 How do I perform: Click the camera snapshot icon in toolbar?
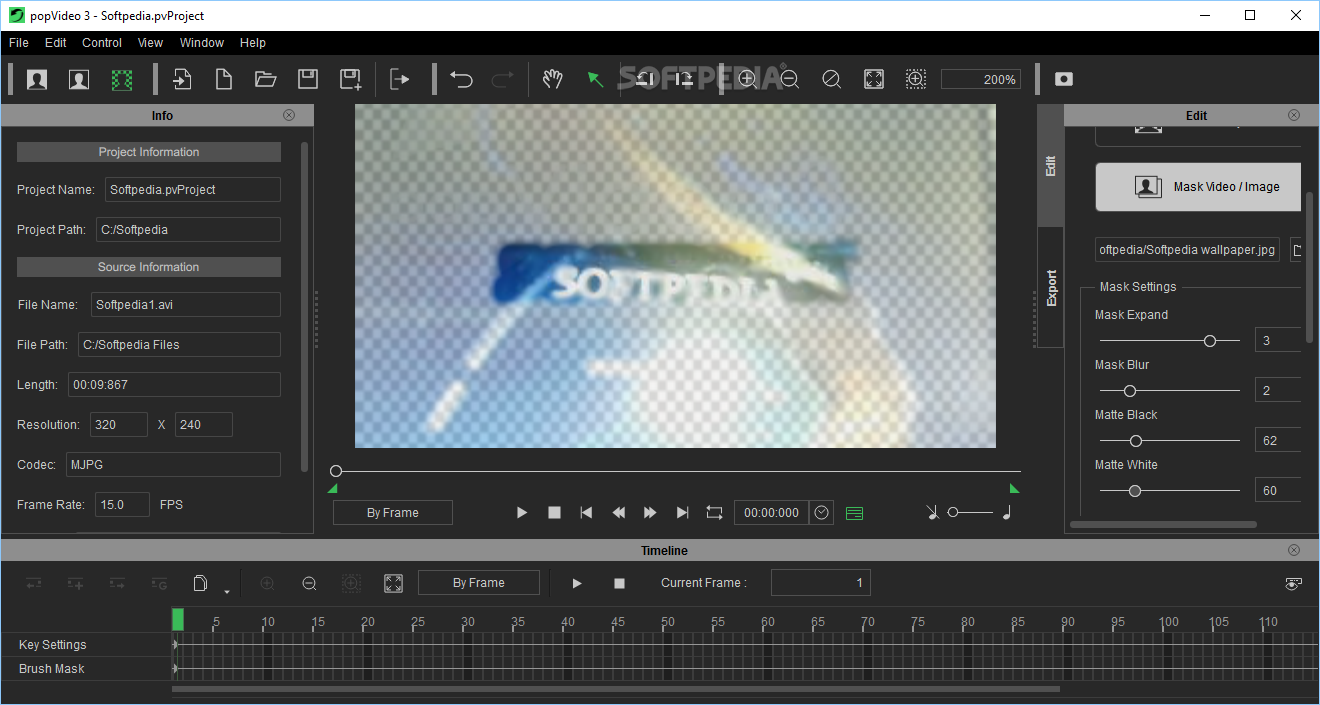click(1064, 79)
